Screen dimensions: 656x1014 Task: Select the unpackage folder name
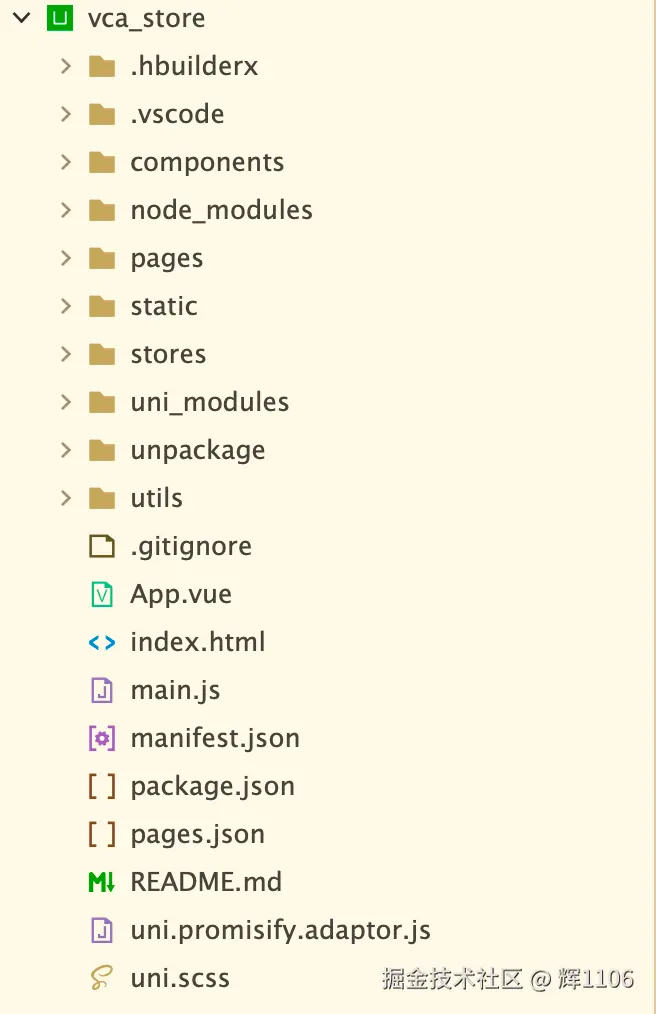(197, 450)
